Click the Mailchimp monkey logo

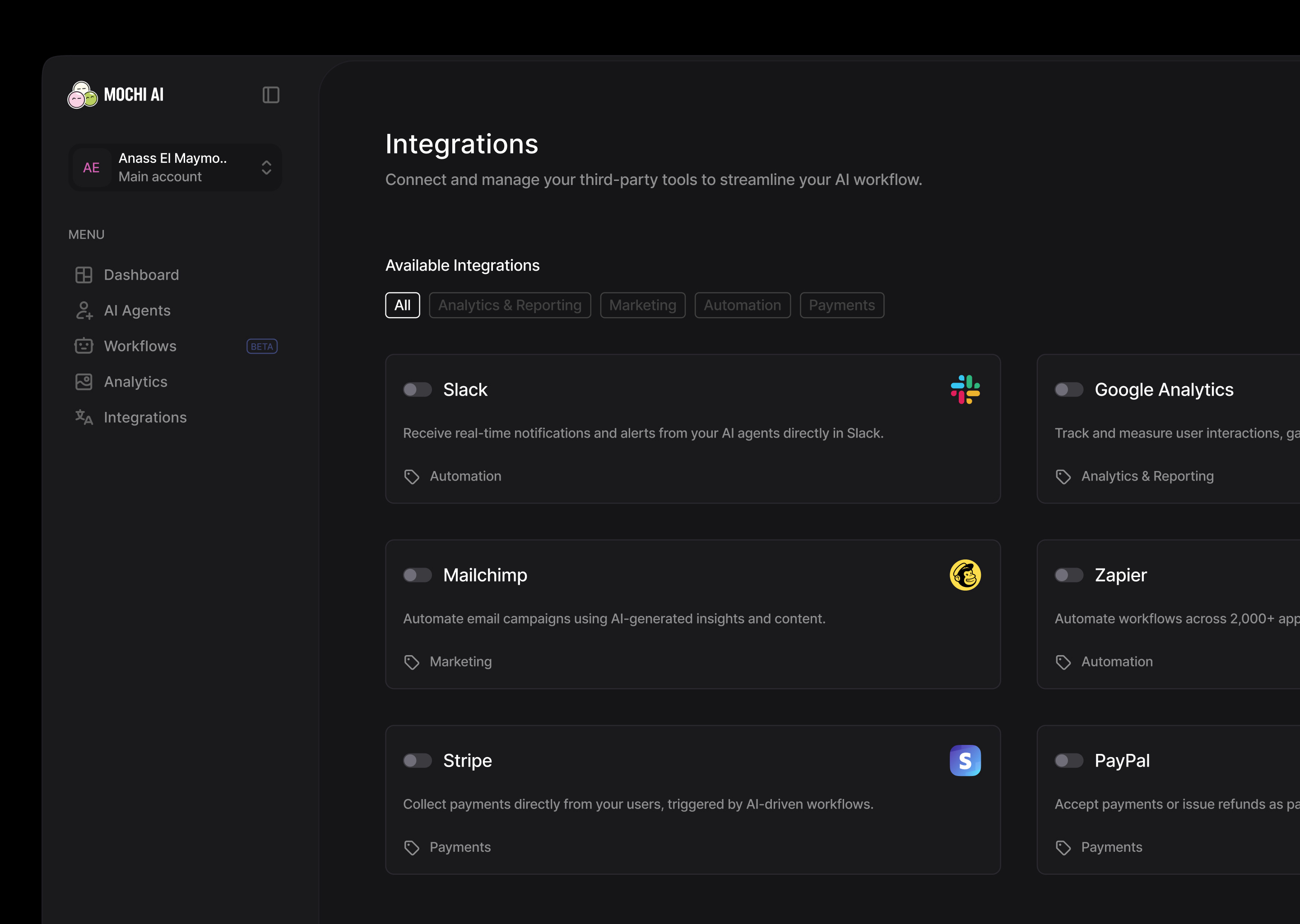click(965, 575)
